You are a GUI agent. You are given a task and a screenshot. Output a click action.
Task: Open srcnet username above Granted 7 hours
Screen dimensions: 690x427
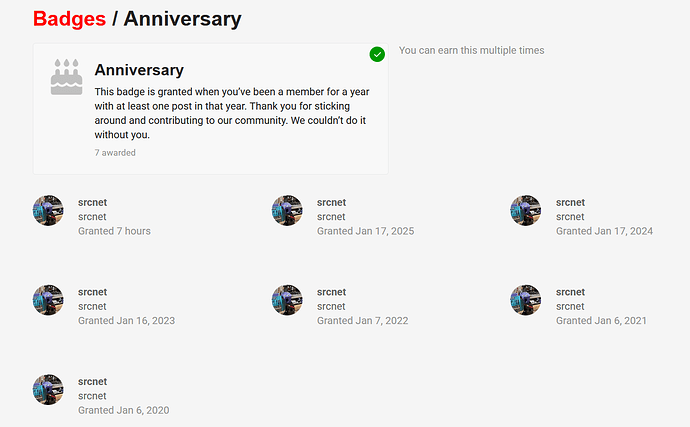coord(94,202)
